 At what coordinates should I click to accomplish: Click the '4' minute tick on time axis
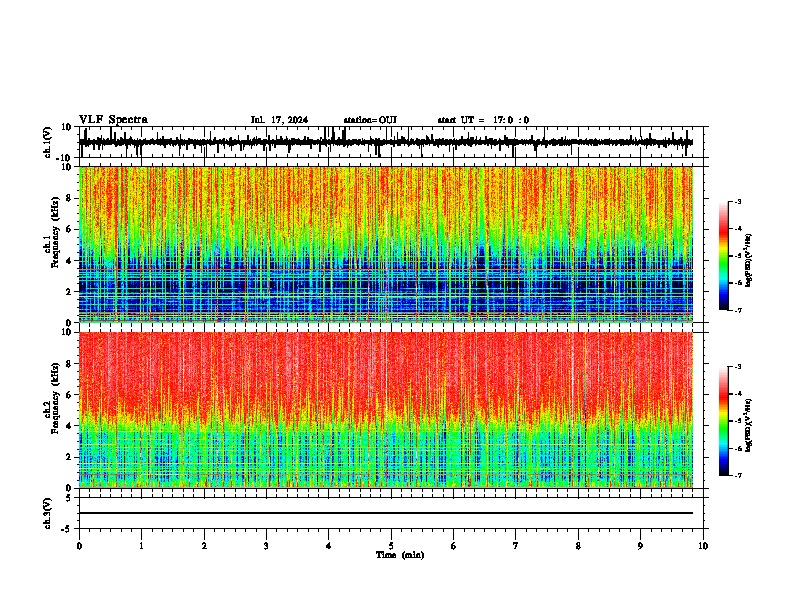pyautogui.click(x=329, y=546)
